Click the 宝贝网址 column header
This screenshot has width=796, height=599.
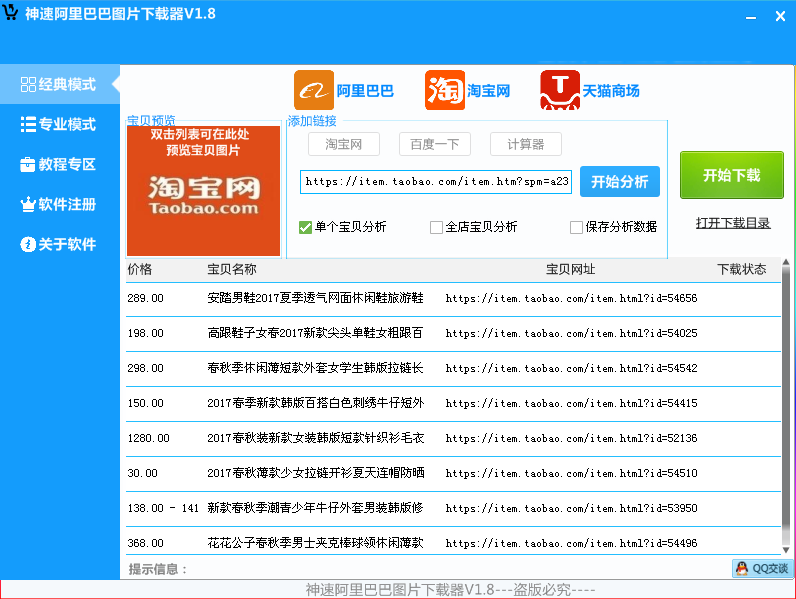coord(571,269)
